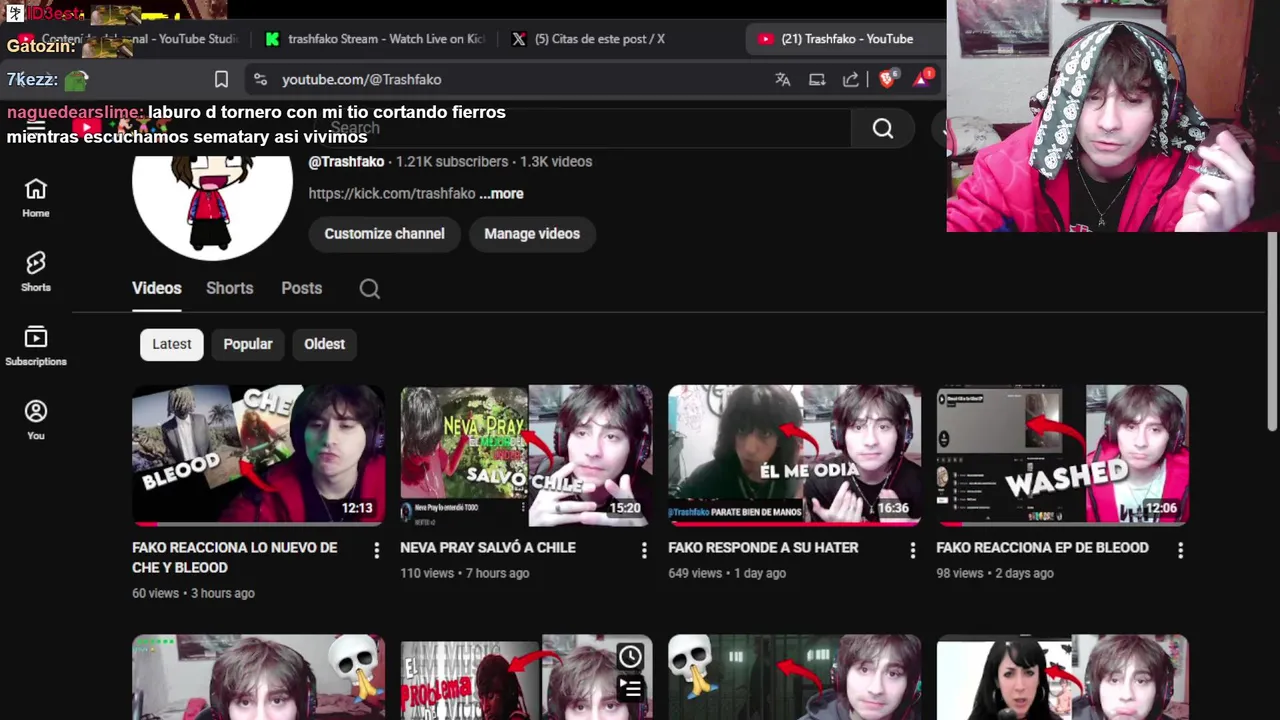Image resolution: width=1280 pixels, height=720 pixels.
Task: Open options for FAKO RESPONDE A SU HATER
Action: click(x=912, y=550)
